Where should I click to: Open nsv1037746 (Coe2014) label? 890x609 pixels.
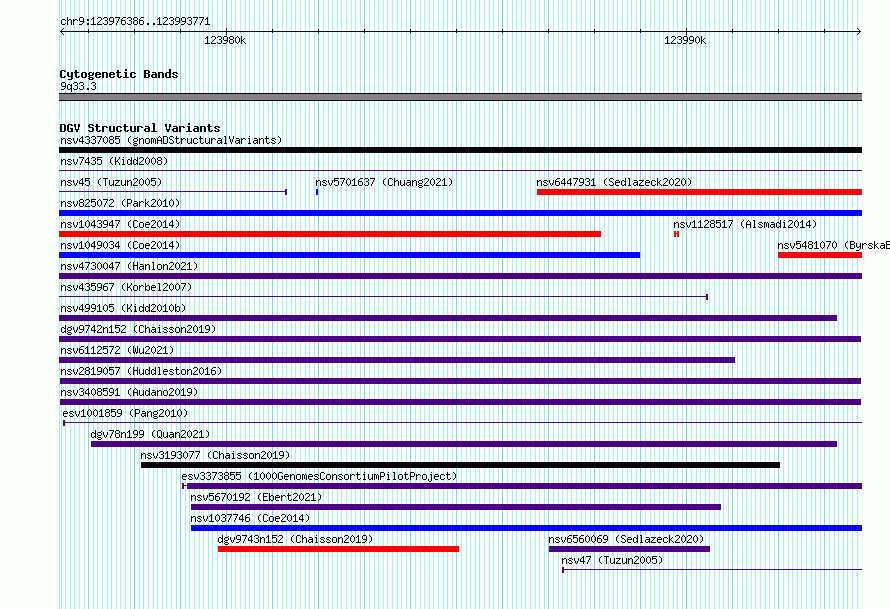(x=250, y=518)
